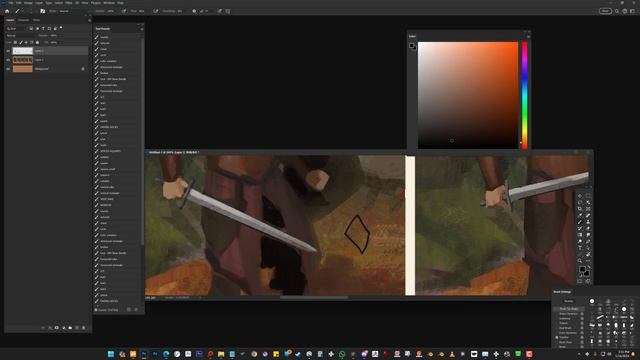Hide the Background layer eye icon

8,69
